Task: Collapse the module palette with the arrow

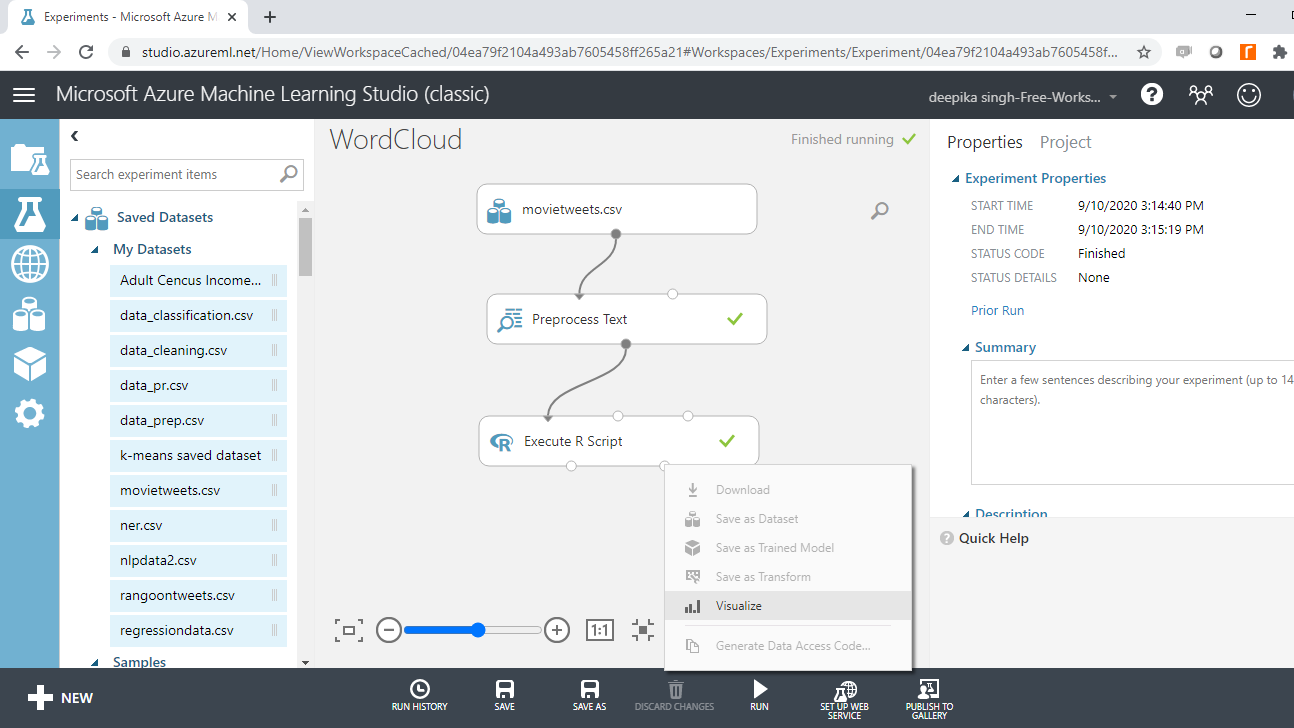Action: coord(75,136)
